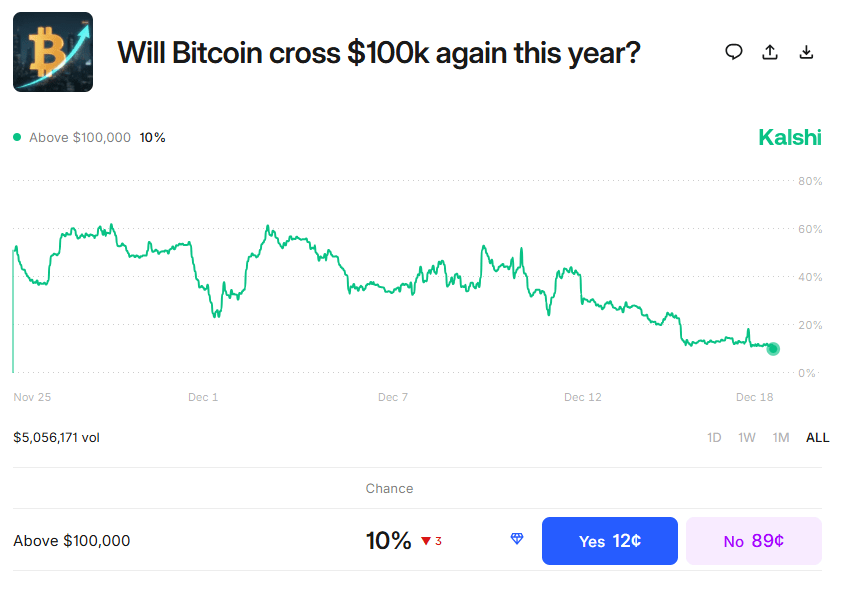
Task: Click the Kalshi logo
Action: [x=789, y=137]
